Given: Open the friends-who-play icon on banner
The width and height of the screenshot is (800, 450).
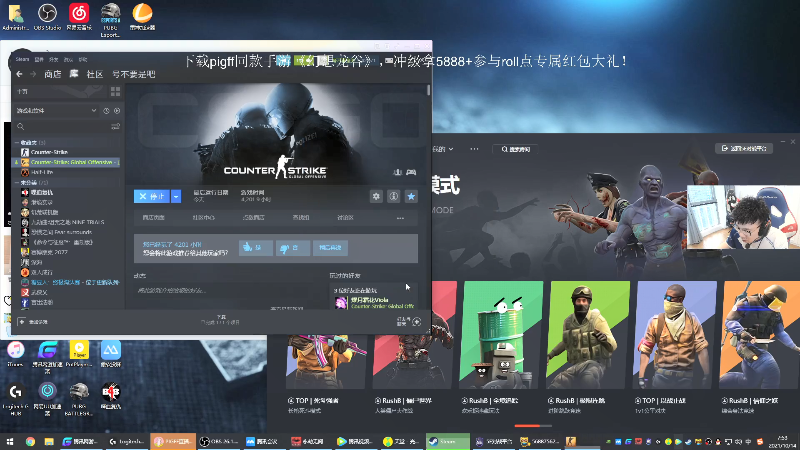Looking at the screenshot, I should [x=398, y=172].
